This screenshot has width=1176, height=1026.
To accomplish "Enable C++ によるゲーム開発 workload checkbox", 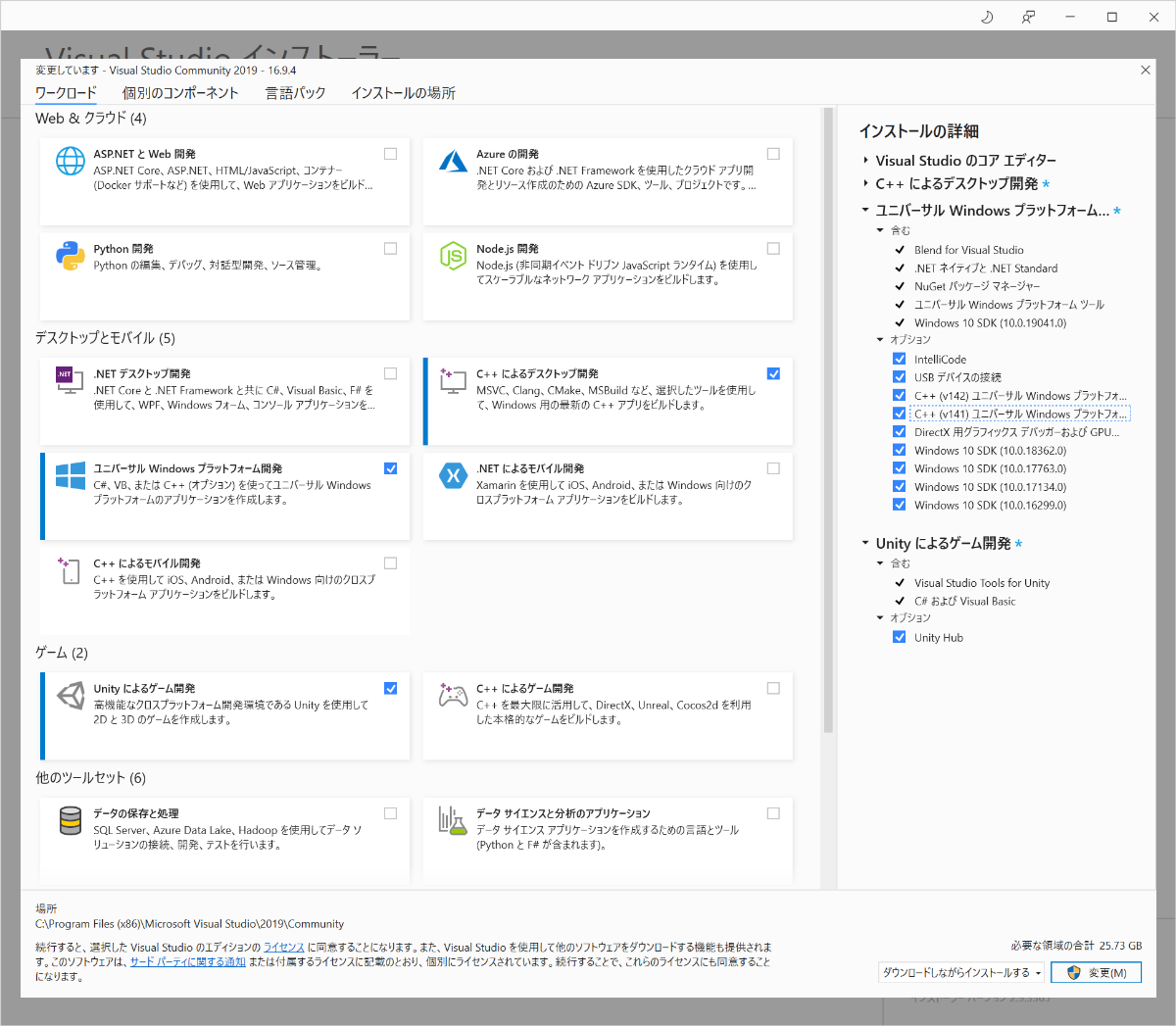I will click(x=773, y=688).
